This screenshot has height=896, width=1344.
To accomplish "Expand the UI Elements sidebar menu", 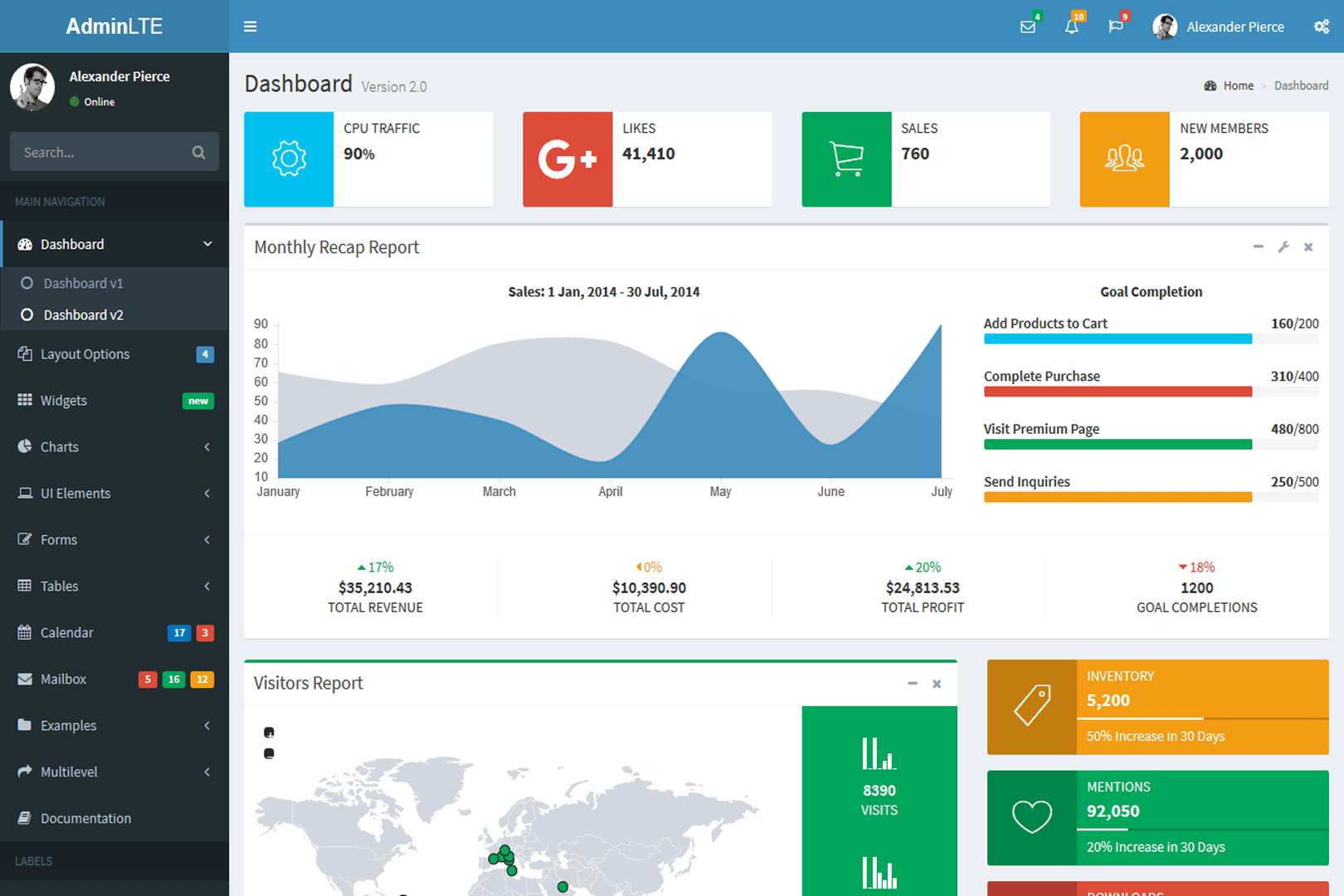I will 114,494.
